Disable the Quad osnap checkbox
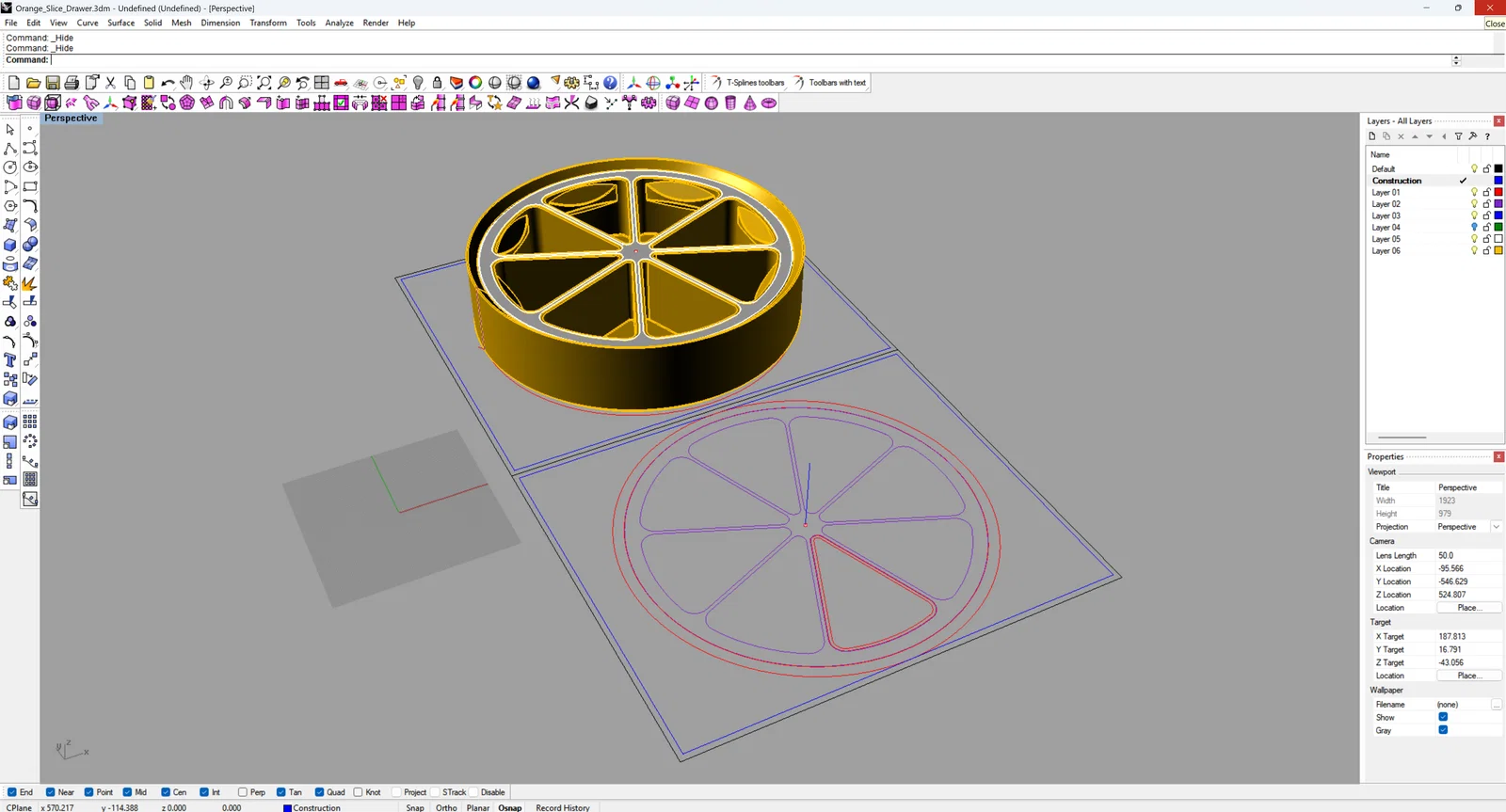 click(319, 792)
